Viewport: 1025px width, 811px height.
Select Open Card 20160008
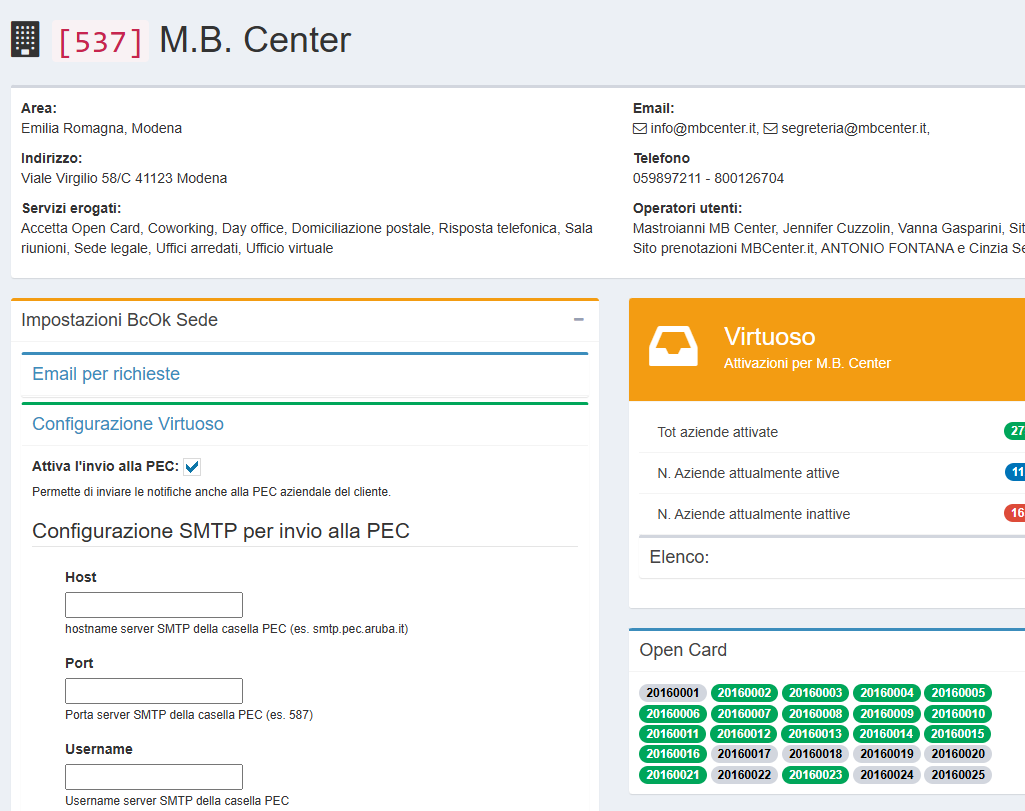click(815, 714)
